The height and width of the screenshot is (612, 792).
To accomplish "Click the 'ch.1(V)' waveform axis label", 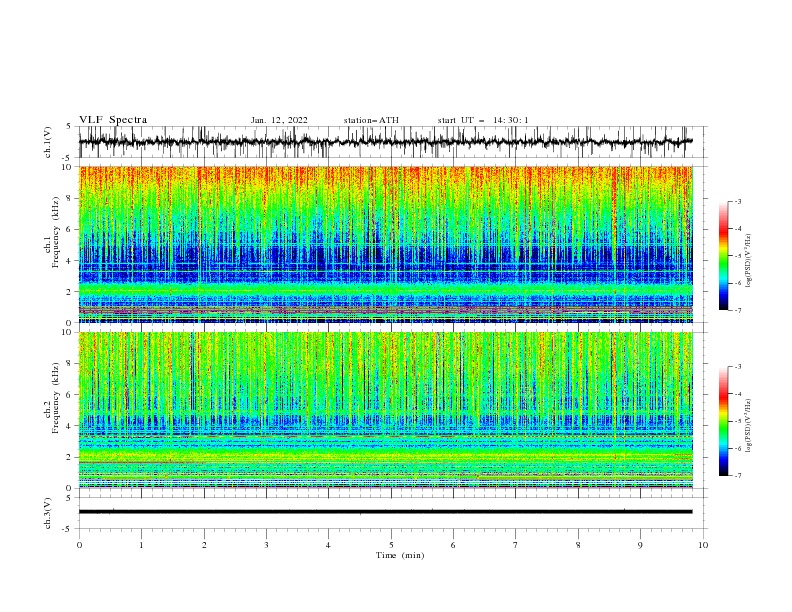I will click(48, 142).
